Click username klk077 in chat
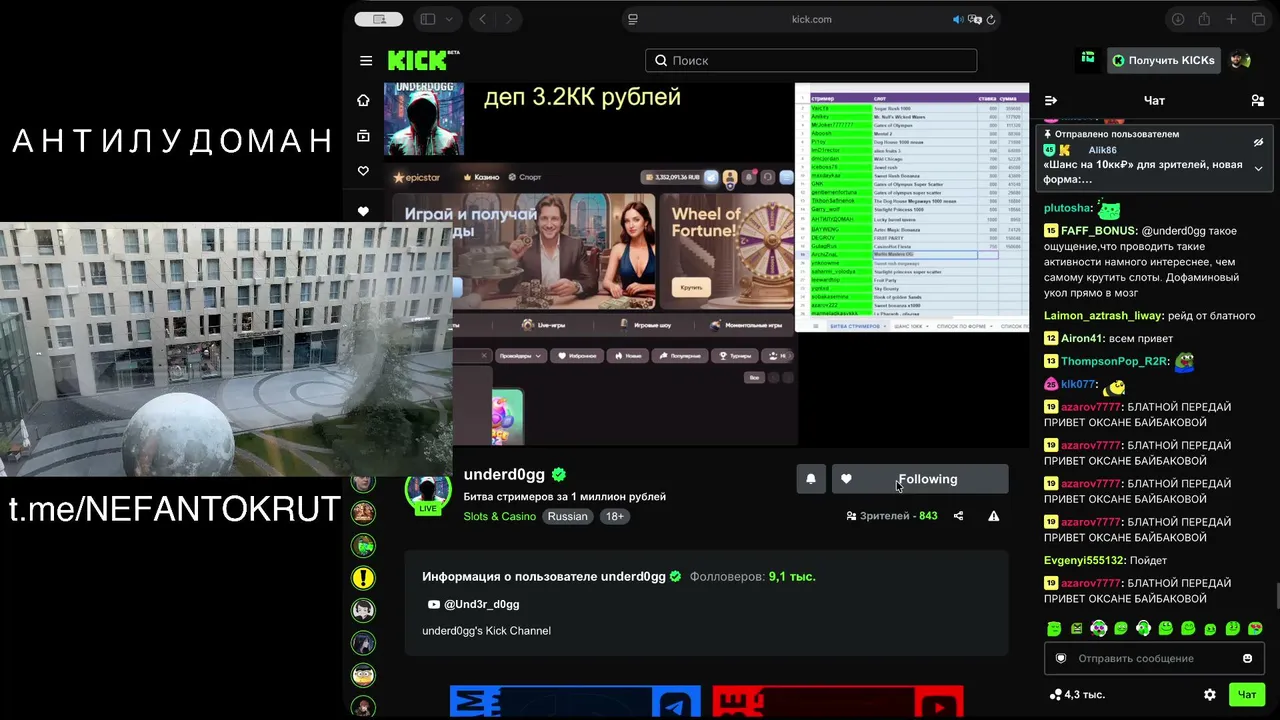This screenshot has width=1280, height=720. 1078,385
